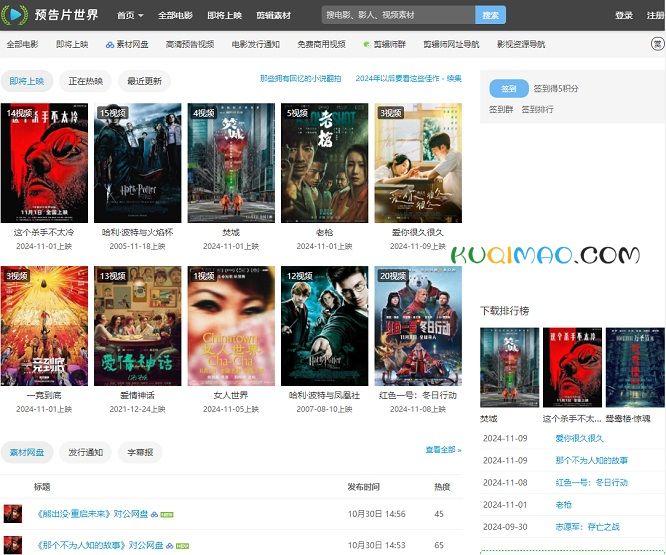The height and width of the screenshot is (555, 666).
Task: Switch to the 发行通知 tab
Action: (x=85, y=452)
